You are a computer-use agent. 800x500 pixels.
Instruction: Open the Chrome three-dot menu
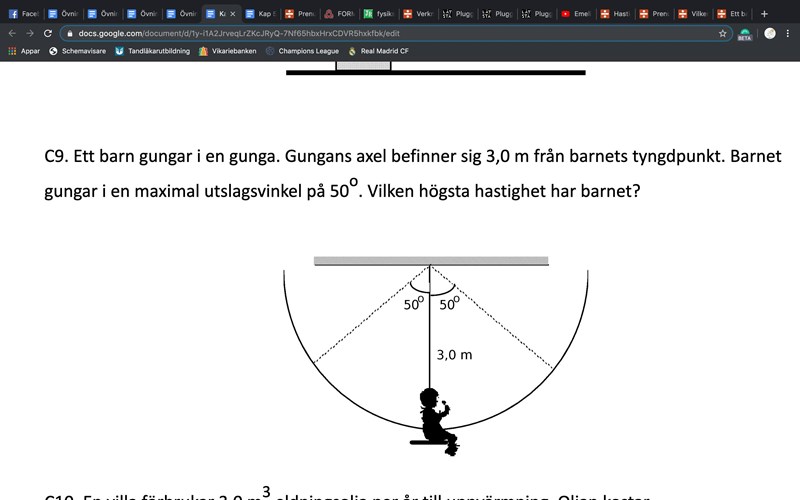point(789,33)
